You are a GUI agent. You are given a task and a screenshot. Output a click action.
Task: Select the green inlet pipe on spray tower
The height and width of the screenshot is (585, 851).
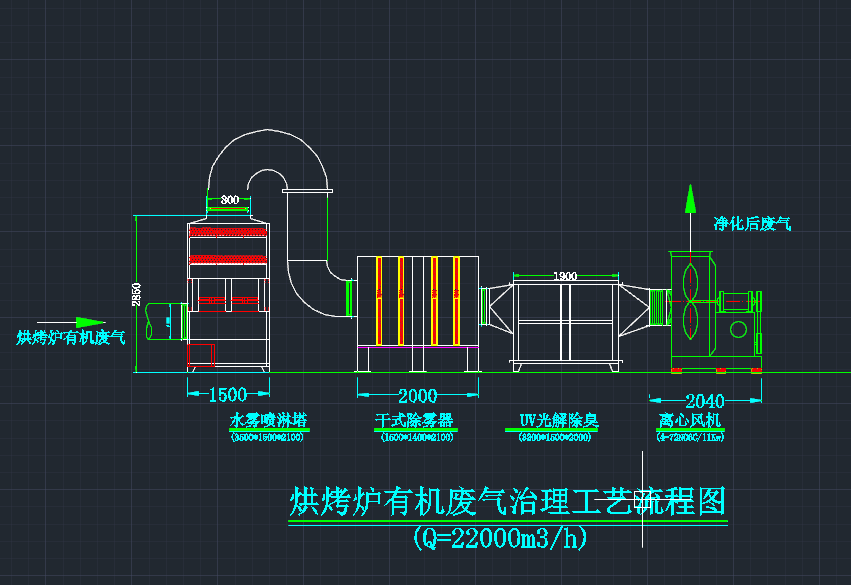[x=167, y=322]
